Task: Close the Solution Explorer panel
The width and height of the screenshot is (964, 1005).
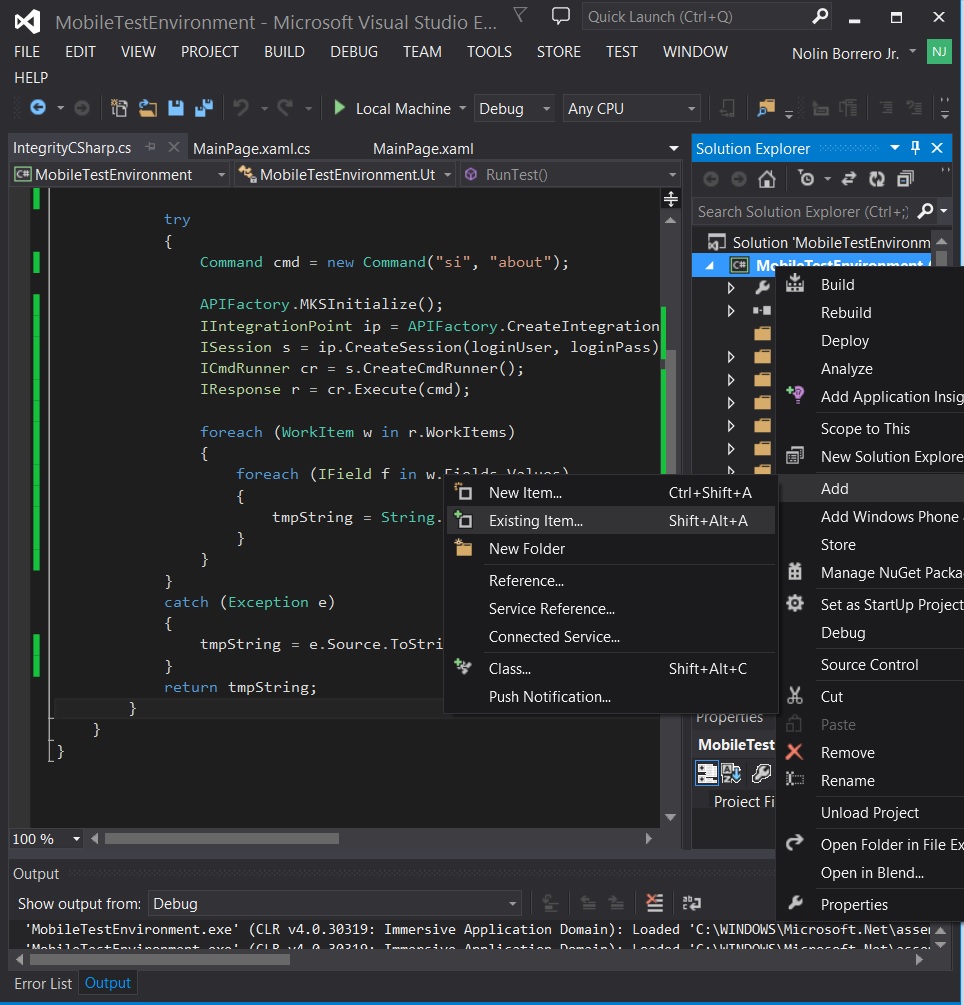Action: [x=937, y=148]
